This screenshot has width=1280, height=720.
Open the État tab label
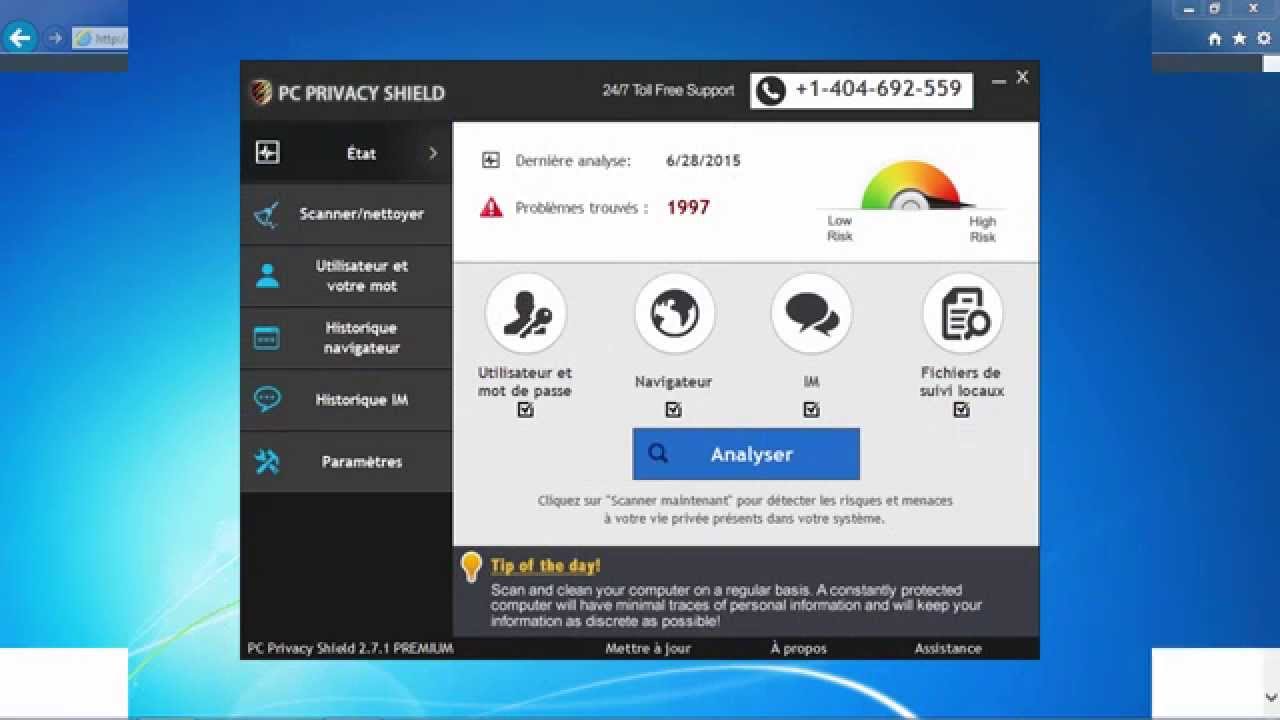click(362, 153)
